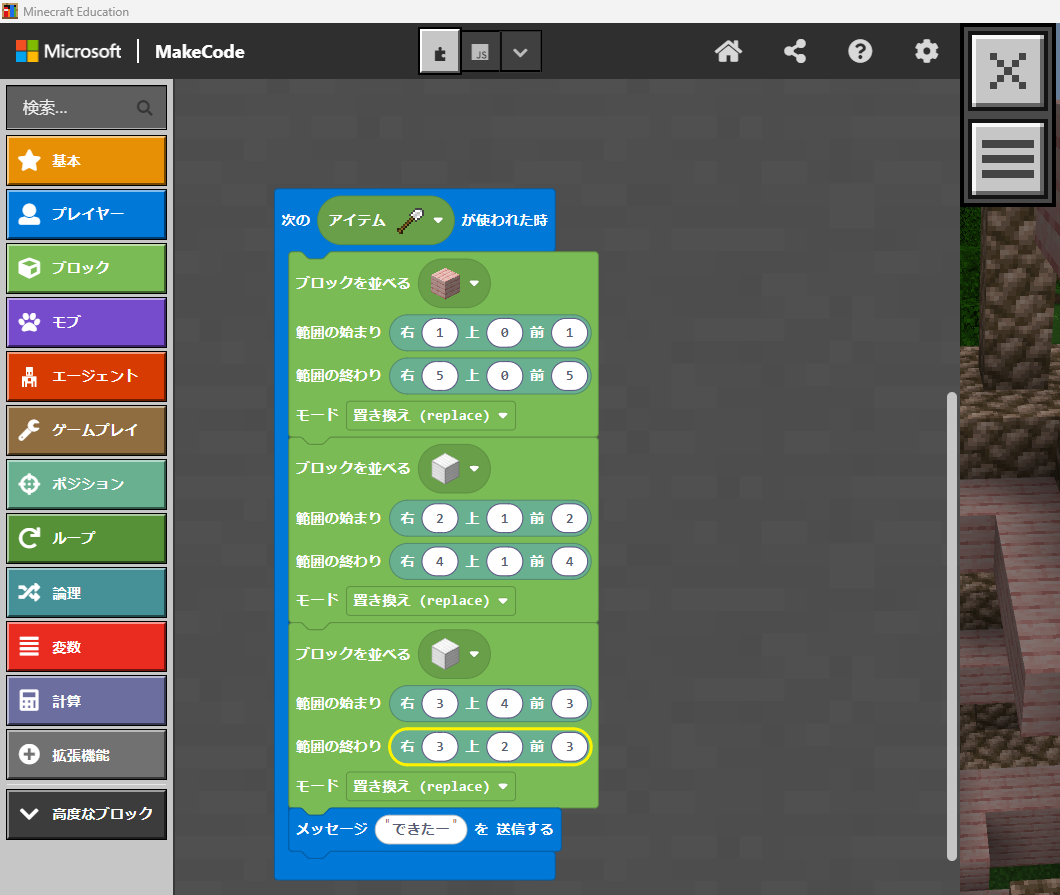The height and width of the screenshot is (895, 1060).
Task: Open the help question mark icon
Action: click(x=860, y=51)
